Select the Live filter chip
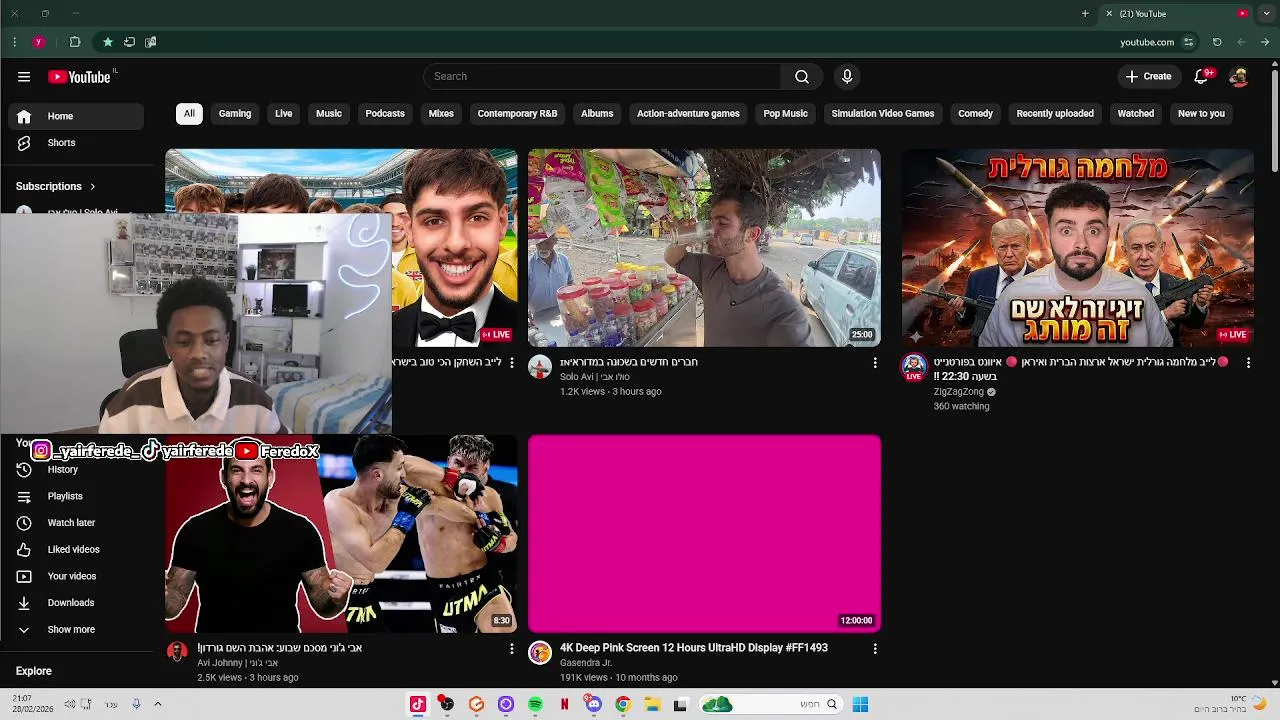1280x720 pixels. click(x=284, y=114)
